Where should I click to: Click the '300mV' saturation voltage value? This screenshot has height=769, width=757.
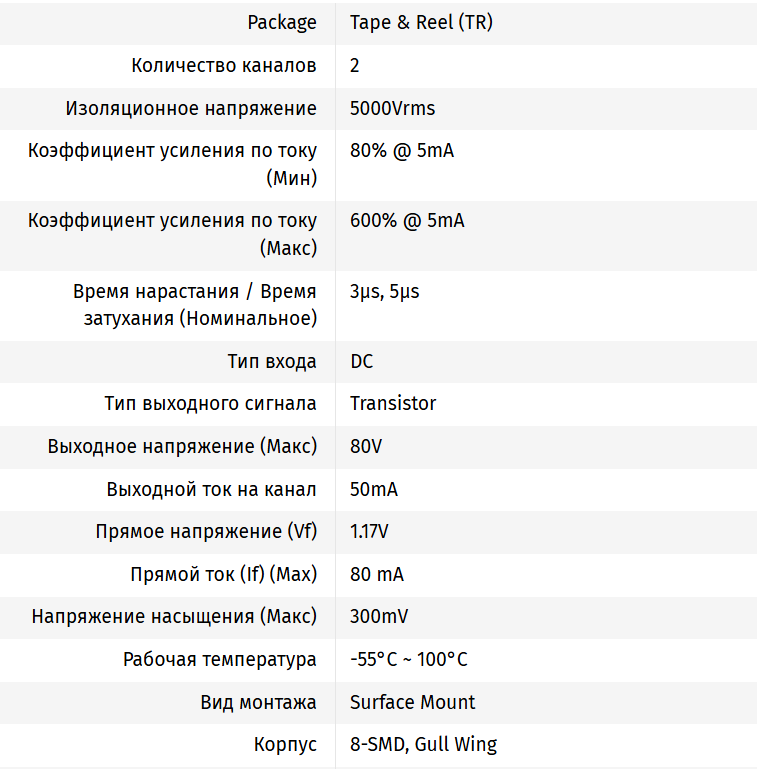point(378,617)
